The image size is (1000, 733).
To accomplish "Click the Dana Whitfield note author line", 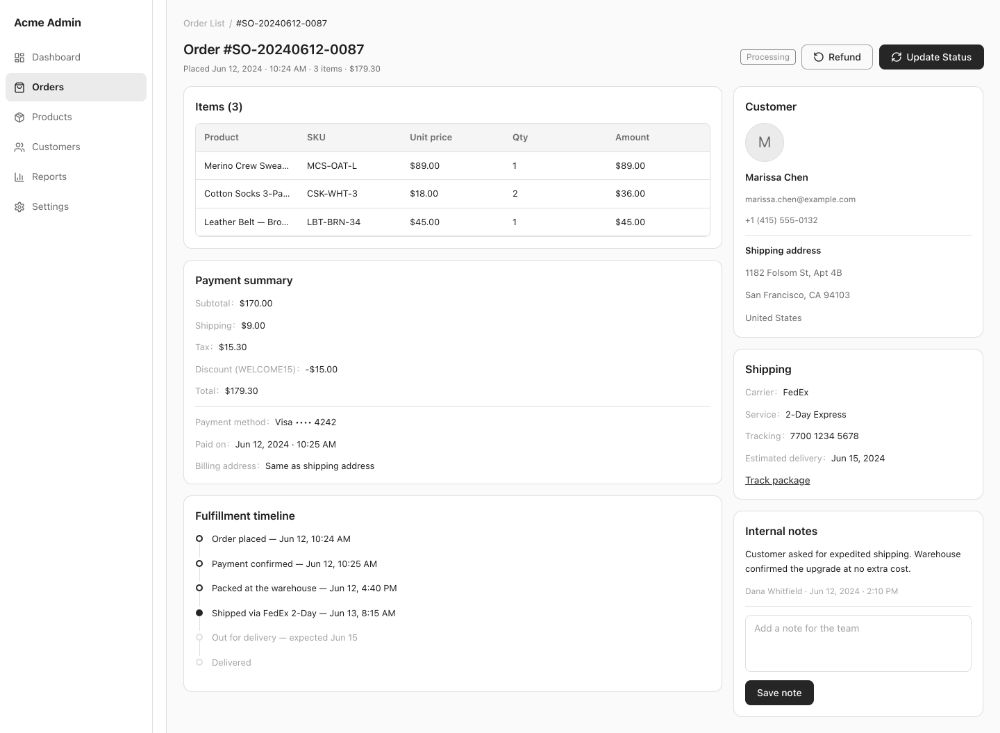I will [x=821, y=591].
